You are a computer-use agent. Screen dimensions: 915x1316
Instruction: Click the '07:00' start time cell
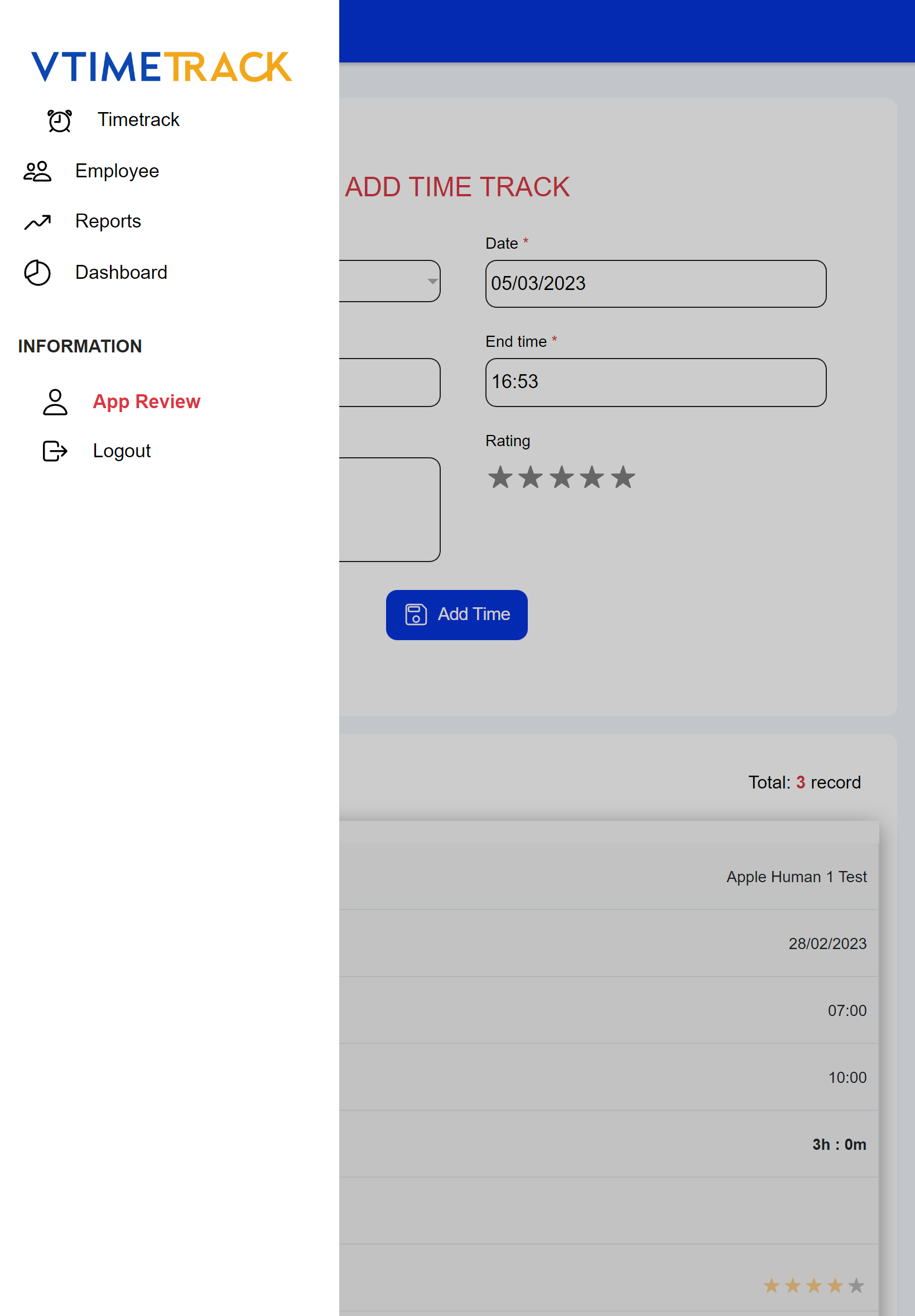coord(847,1010)
